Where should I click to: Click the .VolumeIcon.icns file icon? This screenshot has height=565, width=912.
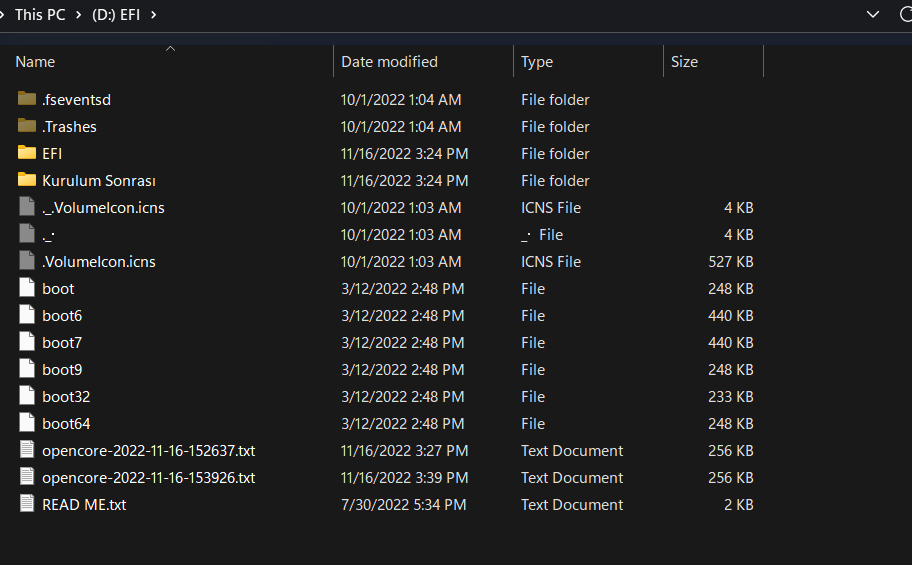click(27, 261)
